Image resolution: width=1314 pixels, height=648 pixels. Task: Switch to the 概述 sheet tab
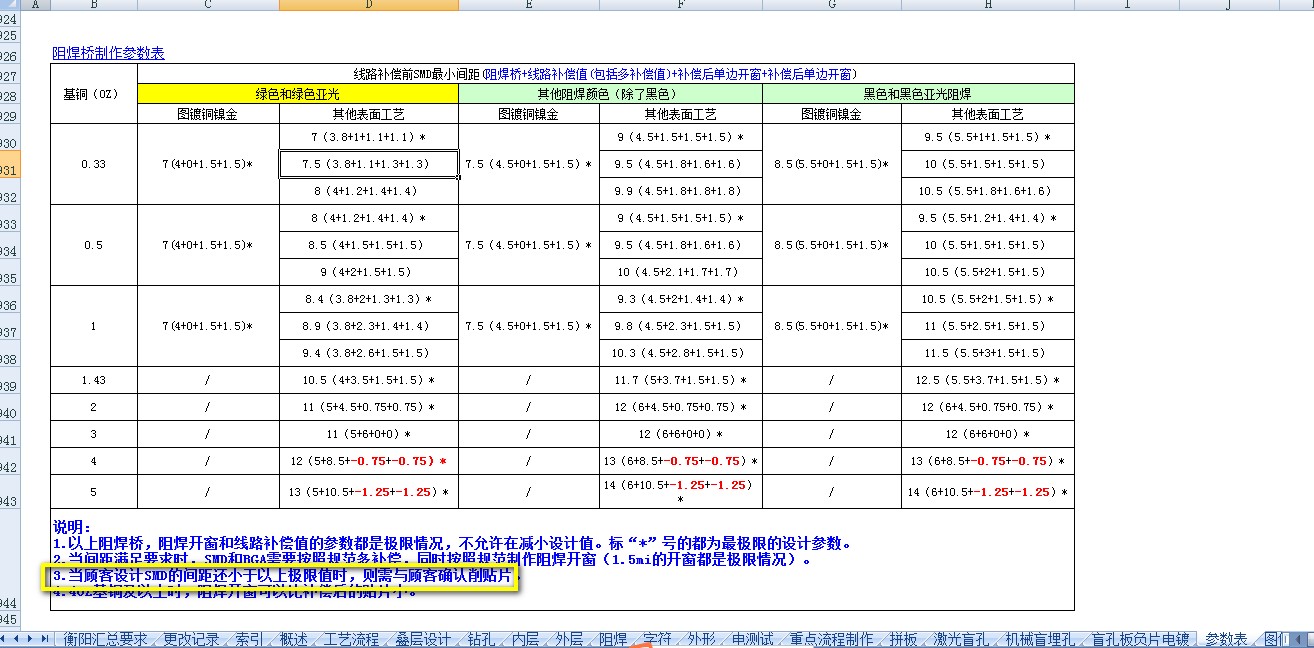(x=294, y=639)
